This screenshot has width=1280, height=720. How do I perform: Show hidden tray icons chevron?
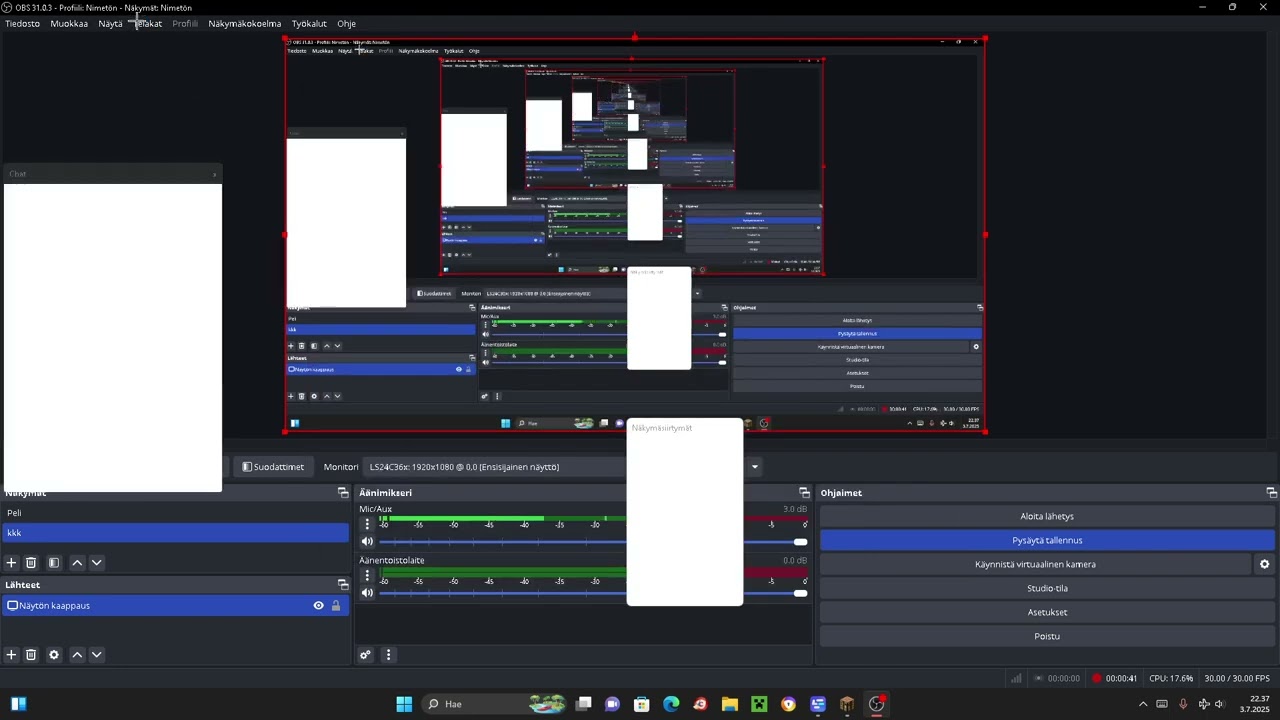1143,704
